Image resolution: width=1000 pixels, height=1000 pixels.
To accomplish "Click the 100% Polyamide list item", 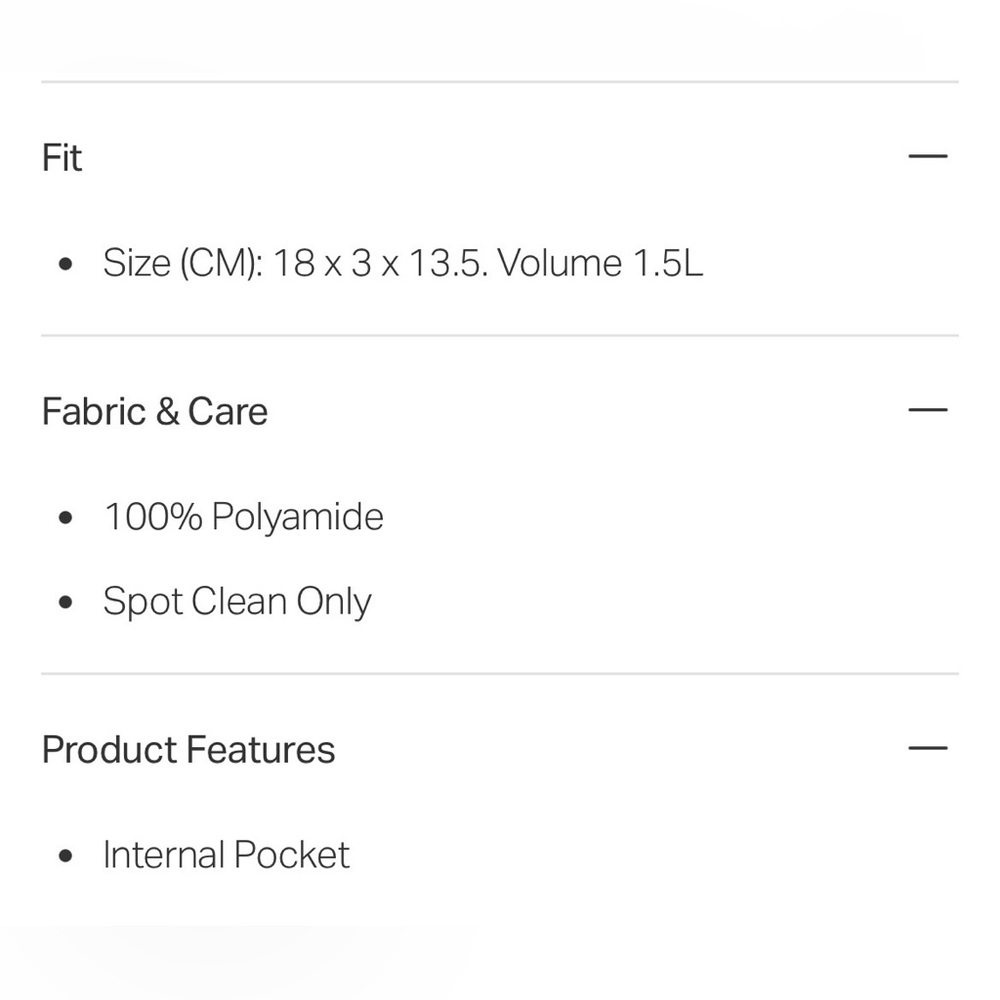I will click(x=243, y=517).
